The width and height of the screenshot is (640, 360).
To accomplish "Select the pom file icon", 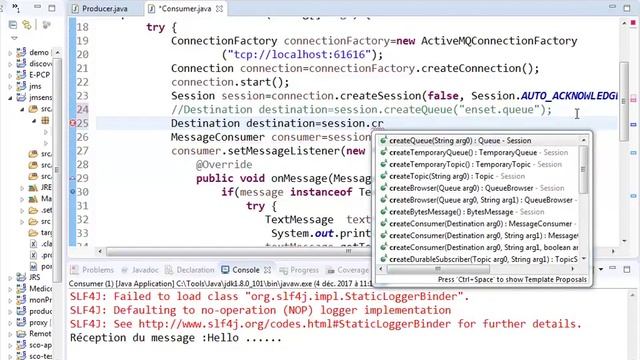I will pyautogui.click(x=33, y=267).
